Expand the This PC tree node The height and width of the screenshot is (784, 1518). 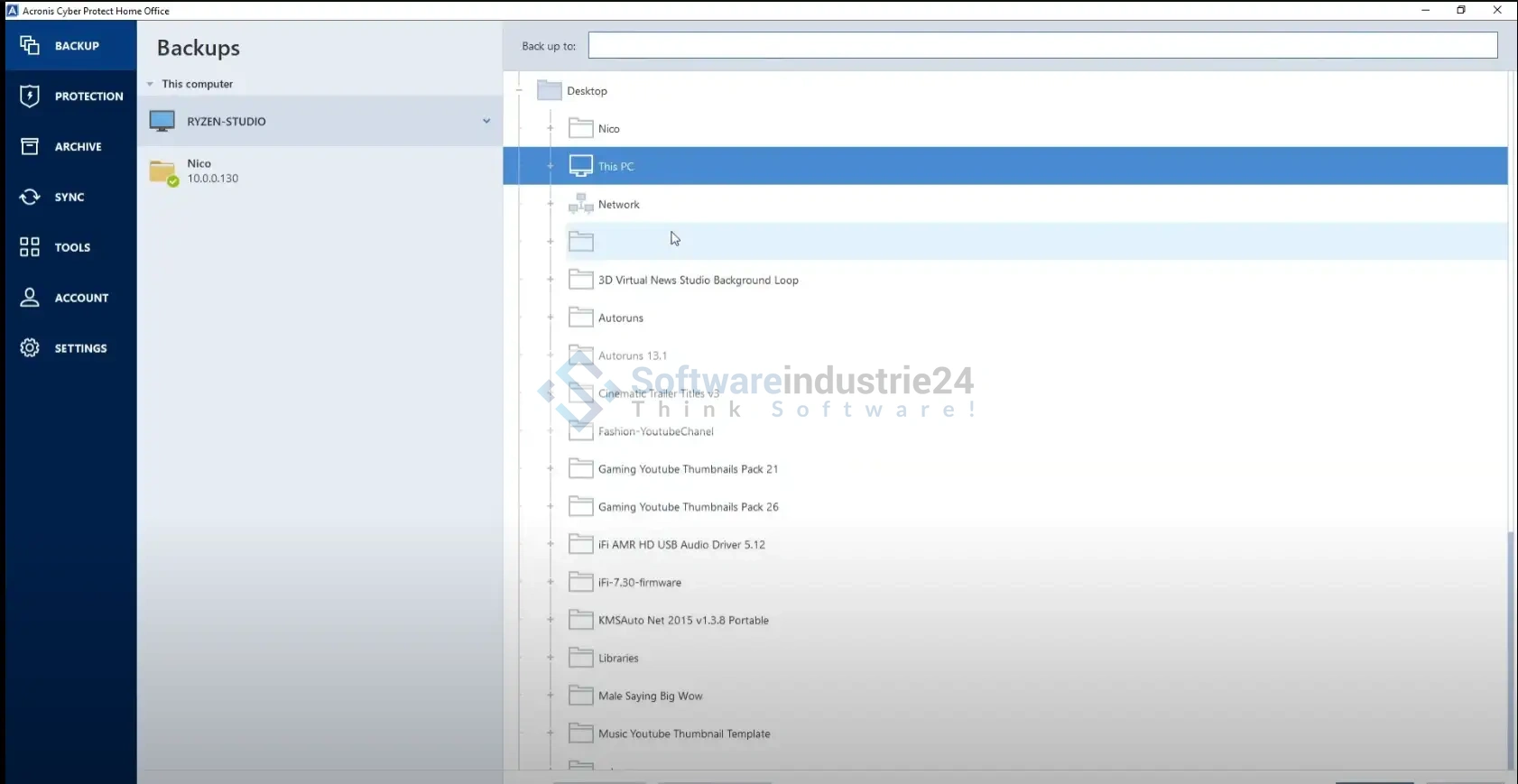(550, 166)
